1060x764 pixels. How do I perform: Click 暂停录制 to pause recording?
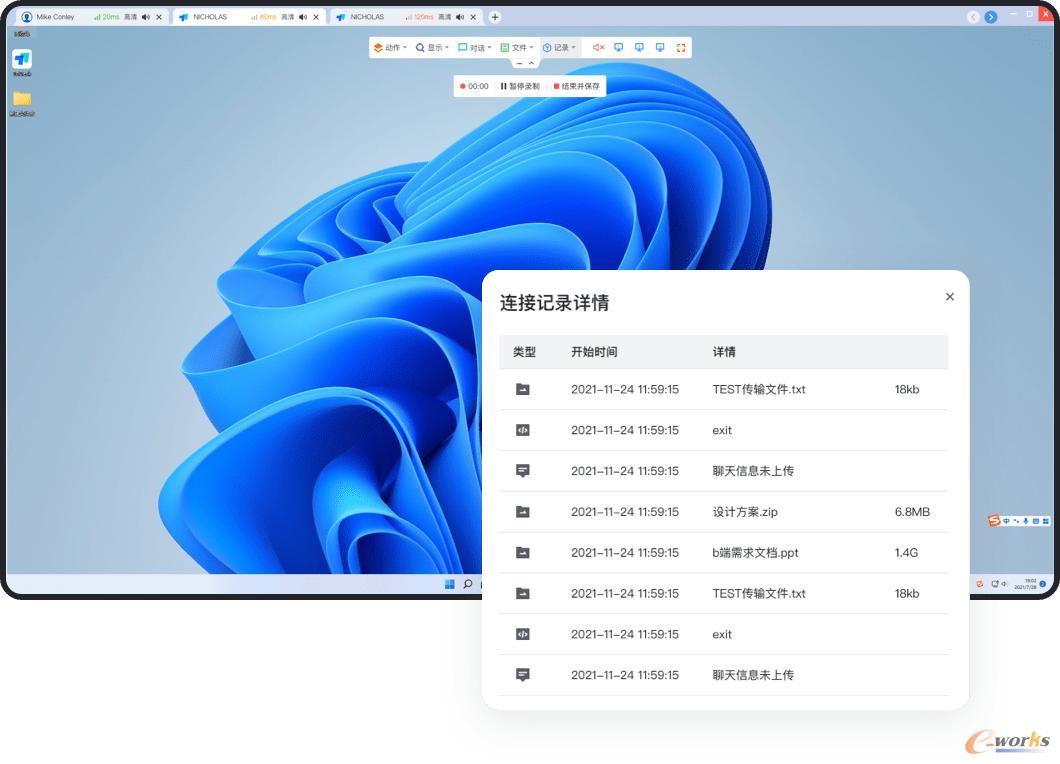(520, 86)
